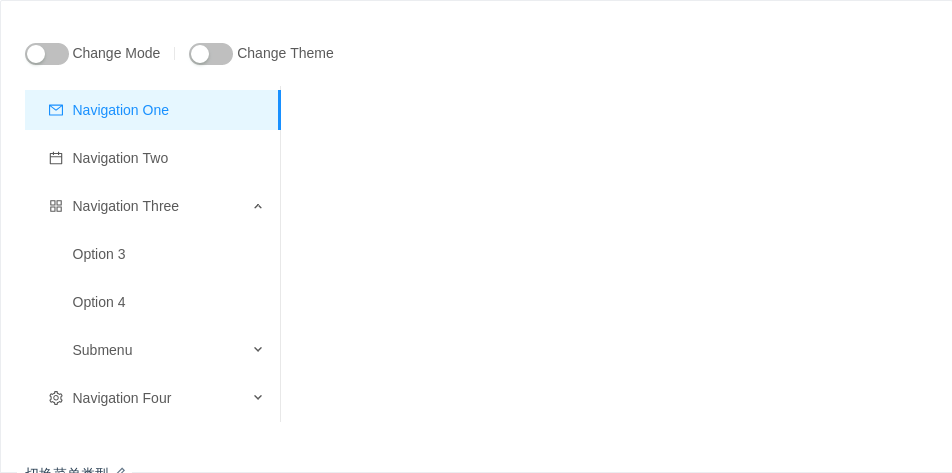Expand Navigation Four with its chevron arrow
The image size is (952, 473).
(x=258, y=397)
